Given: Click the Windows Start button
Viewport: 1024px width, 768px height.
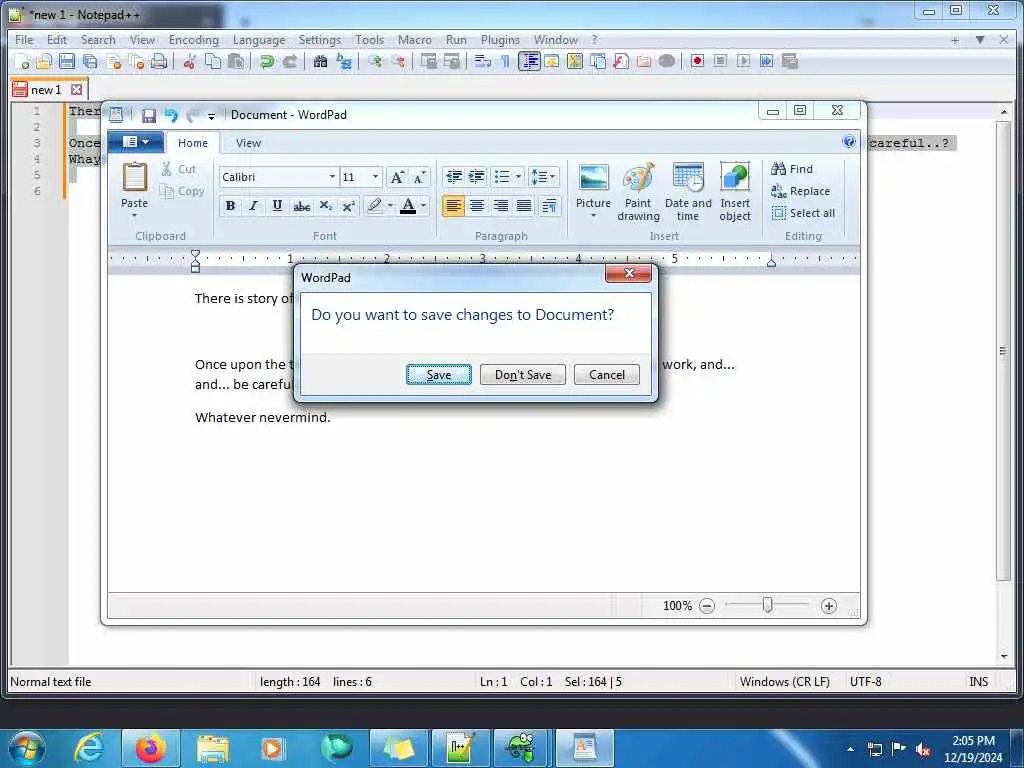Looking at the screenshot, I should click(27, 748).
